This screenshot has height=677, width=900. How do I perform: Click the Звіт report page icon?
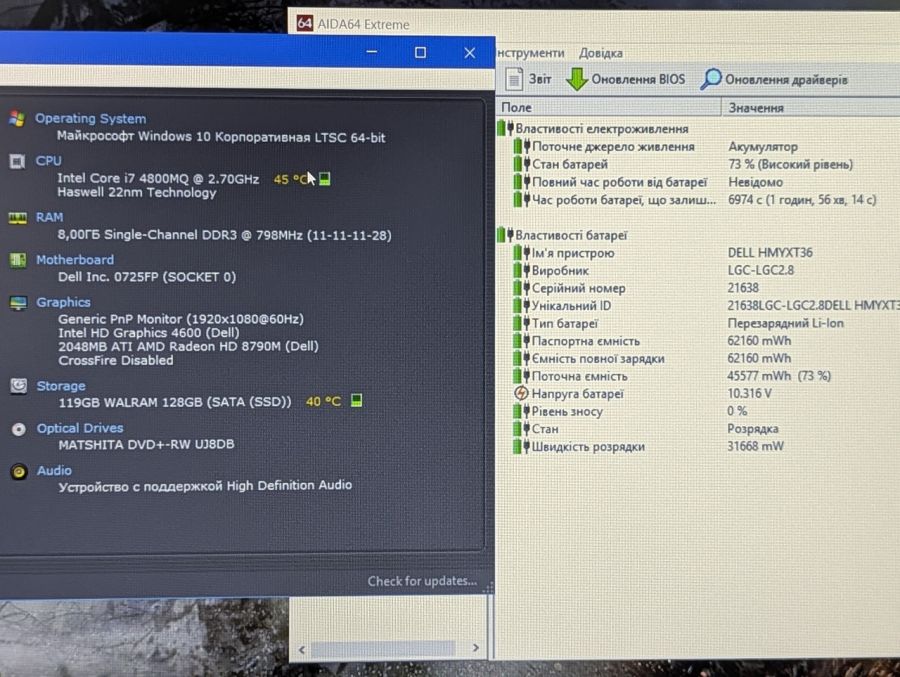tap(514, 79)
